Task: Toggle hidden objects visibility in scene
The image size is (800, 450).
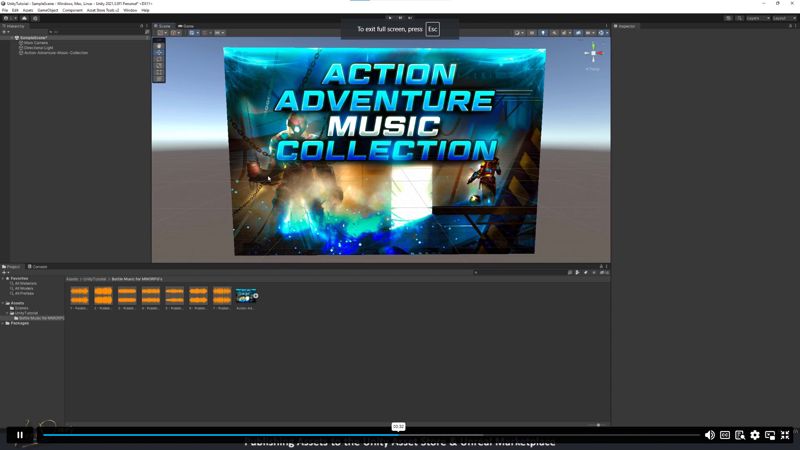Action: (578, 33)
